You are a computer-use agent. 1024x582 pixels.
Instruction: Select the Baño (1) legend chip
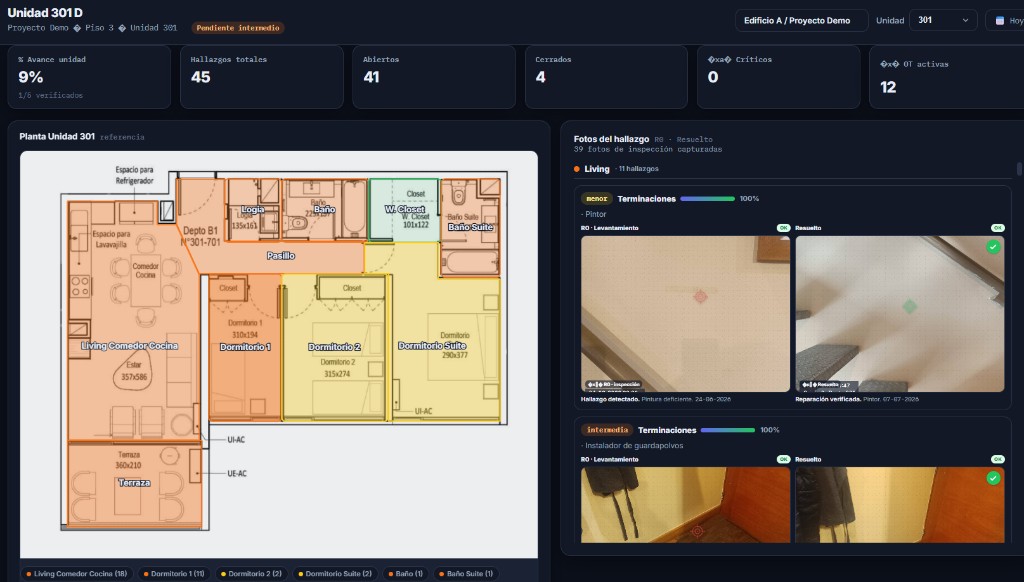405,574
